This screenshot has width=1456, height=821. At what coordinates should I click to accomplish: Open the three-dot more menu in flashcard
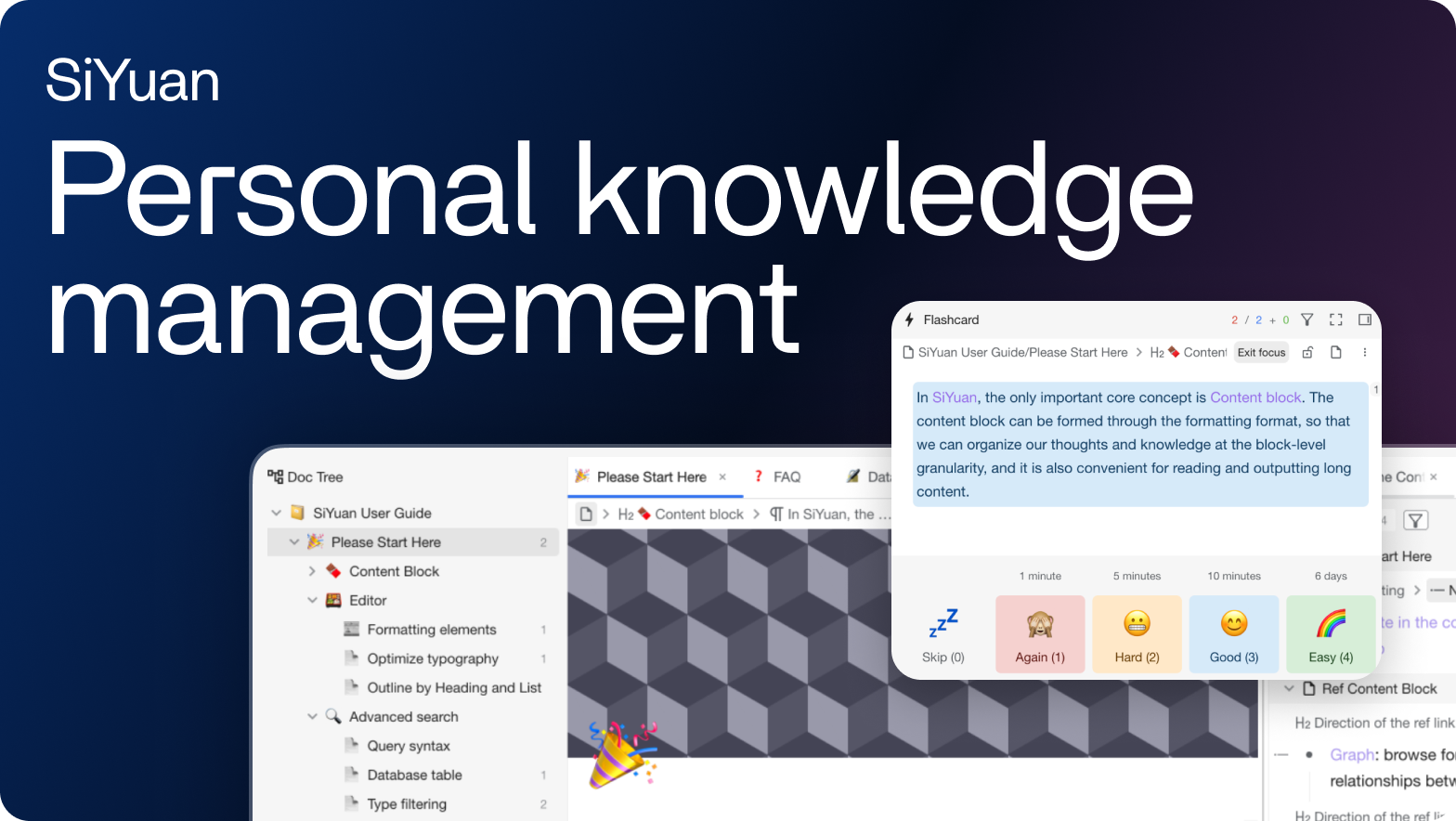(1364, 353)
